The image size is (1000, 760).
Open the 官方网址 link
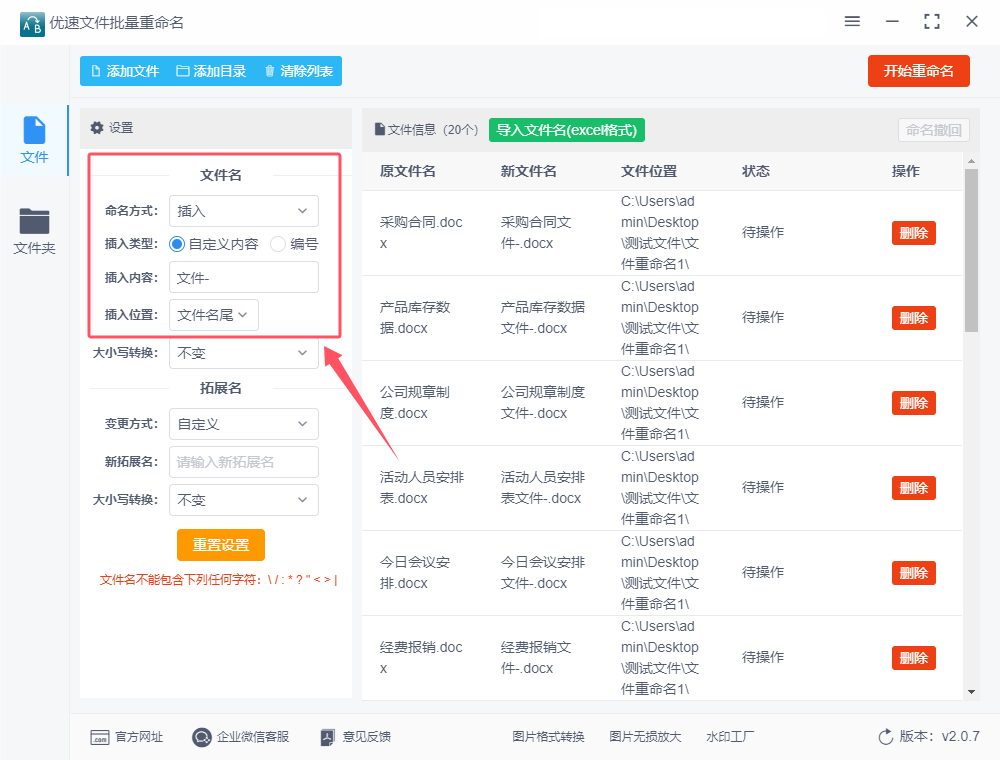126,737
